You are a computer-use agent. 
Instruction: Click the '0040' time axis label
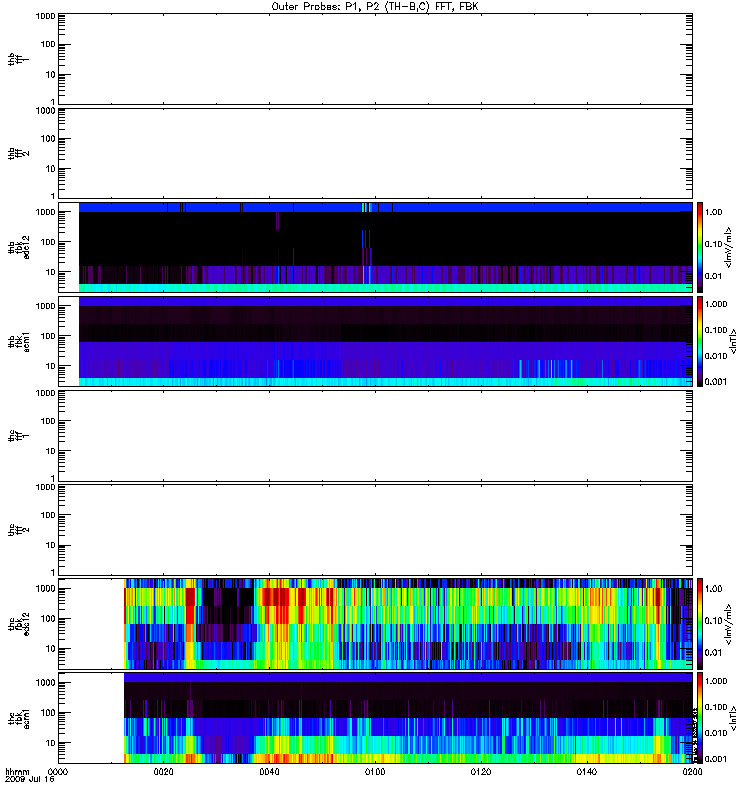269,772
